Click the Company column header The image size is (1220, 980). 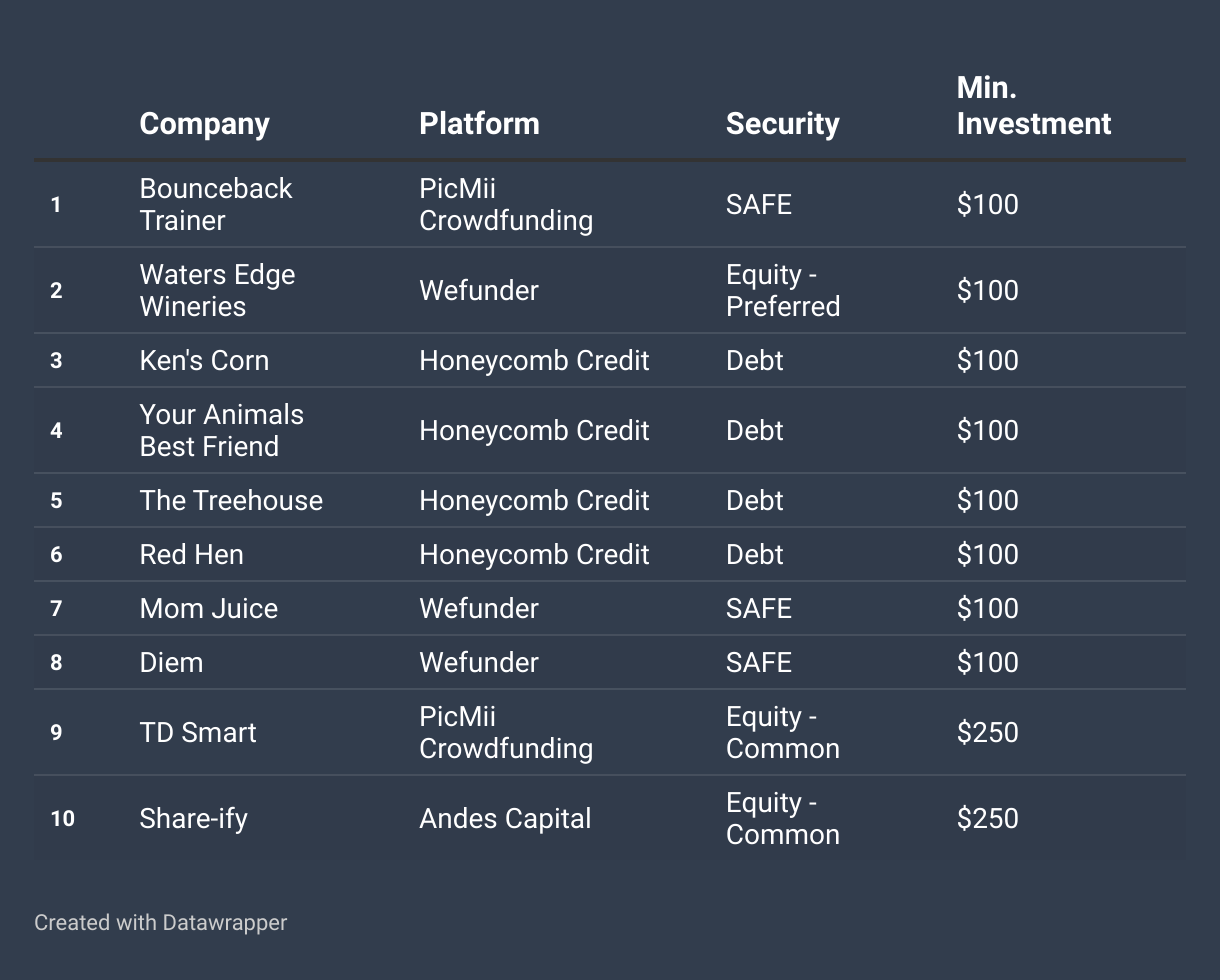coord(204,124)
